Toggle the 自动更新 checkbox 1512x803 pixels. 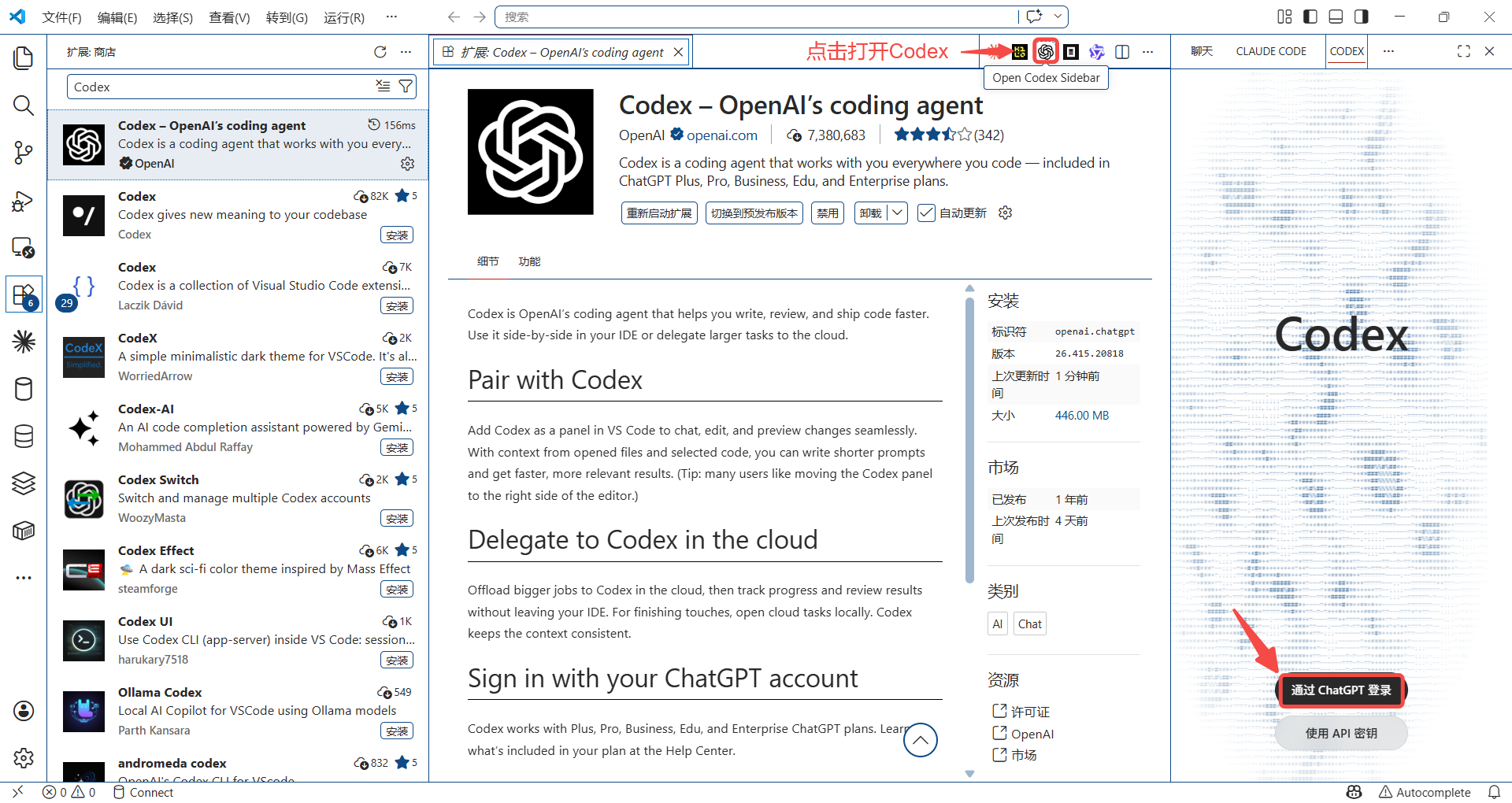926,213
